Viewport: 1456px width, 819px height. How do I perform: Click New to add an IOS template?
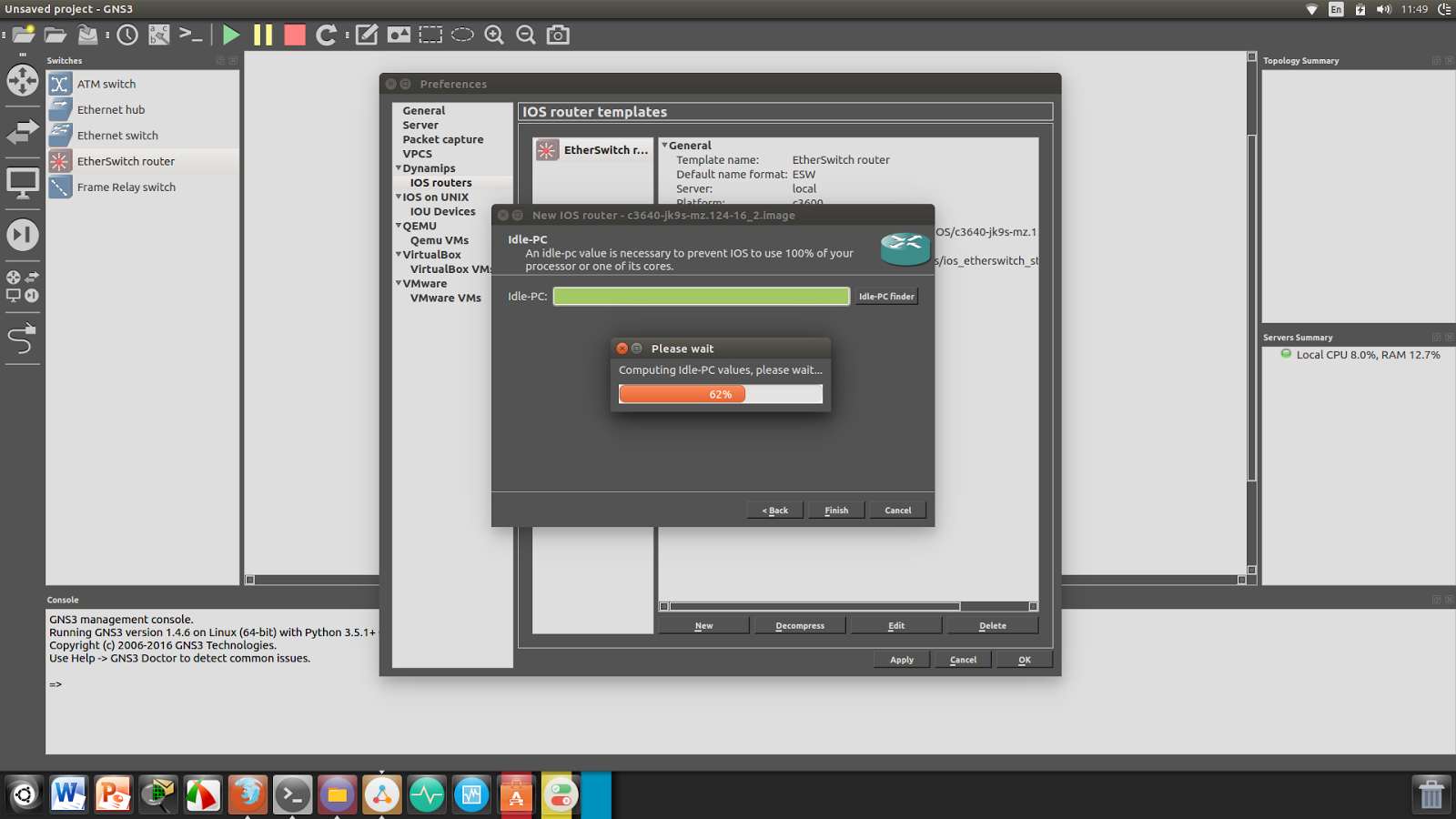[x=704, y=626]
